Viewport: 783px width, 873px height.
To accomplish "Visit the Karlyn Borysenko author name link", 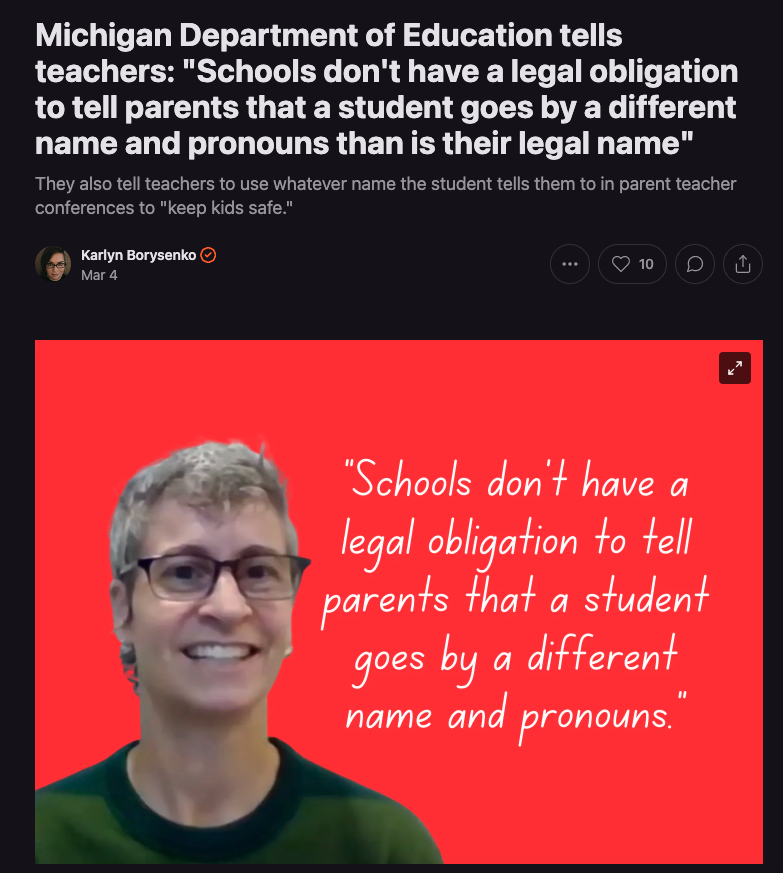I will coord(138,255).
